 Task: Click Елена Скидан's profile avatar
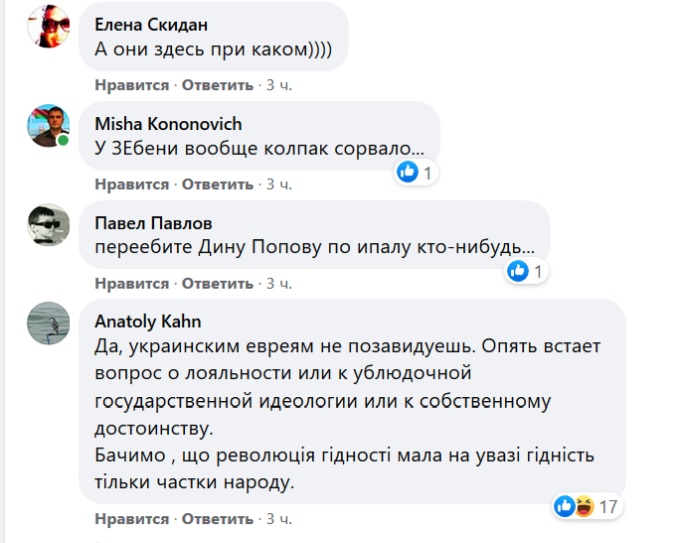[x=48, y=26]
